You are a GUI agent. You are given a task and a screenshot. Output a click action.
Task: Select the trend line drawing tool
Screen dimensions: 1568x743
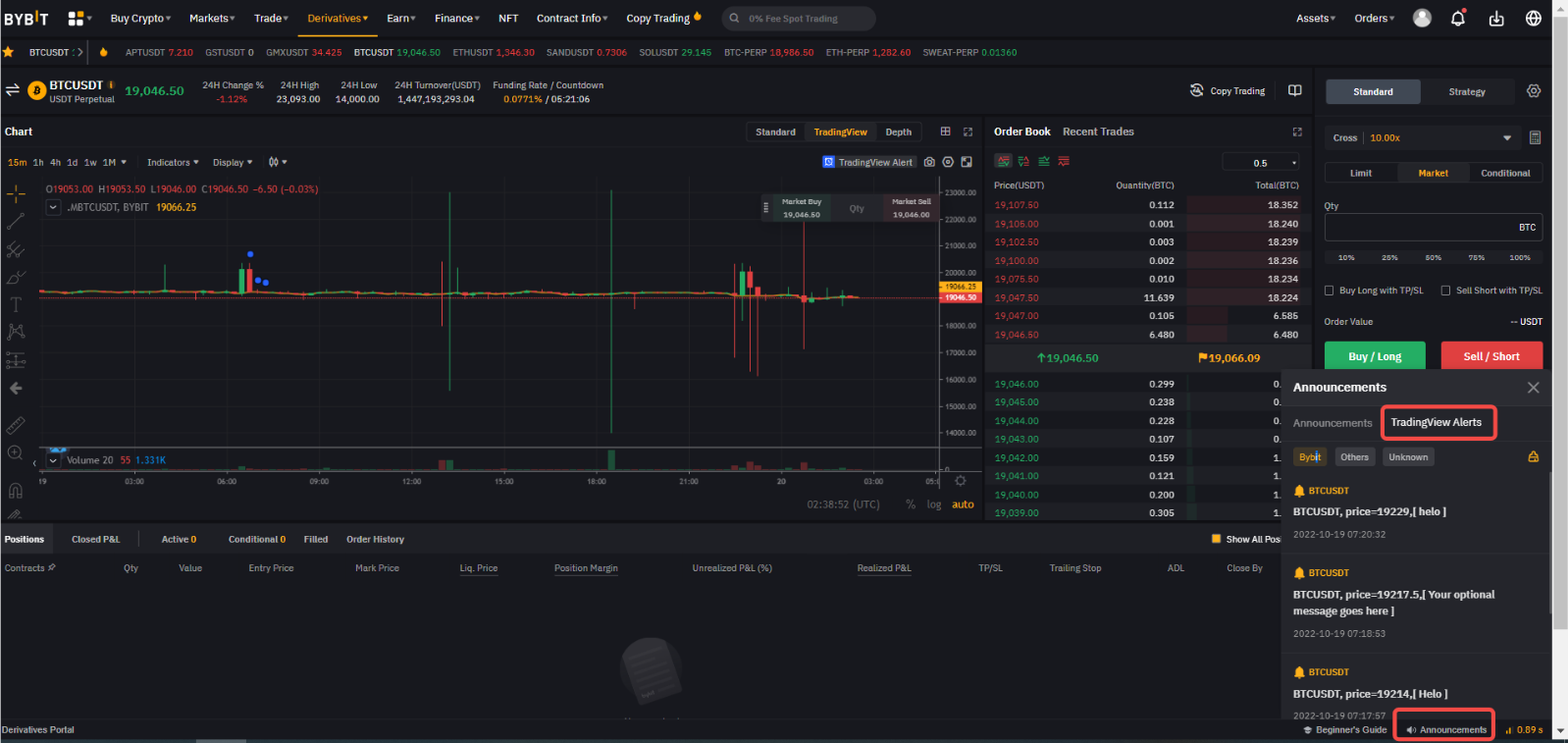(16, 222)
